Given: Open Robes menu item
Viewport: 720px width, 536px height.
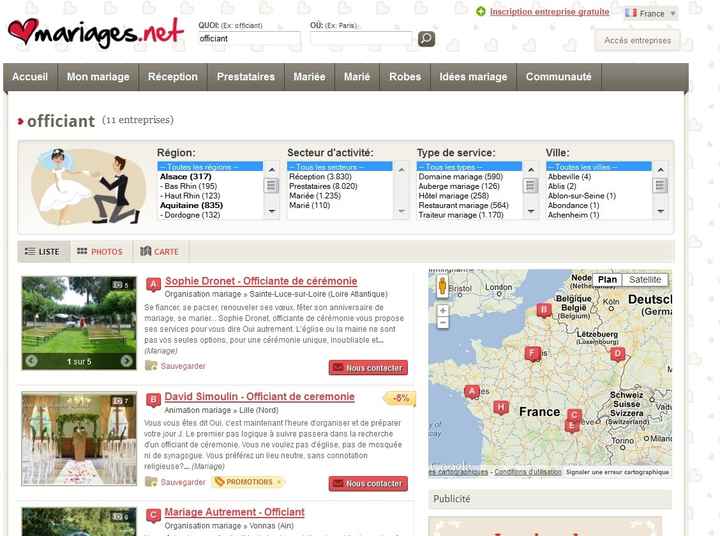Looking at the screenshot, I should (x=405, y=77).
